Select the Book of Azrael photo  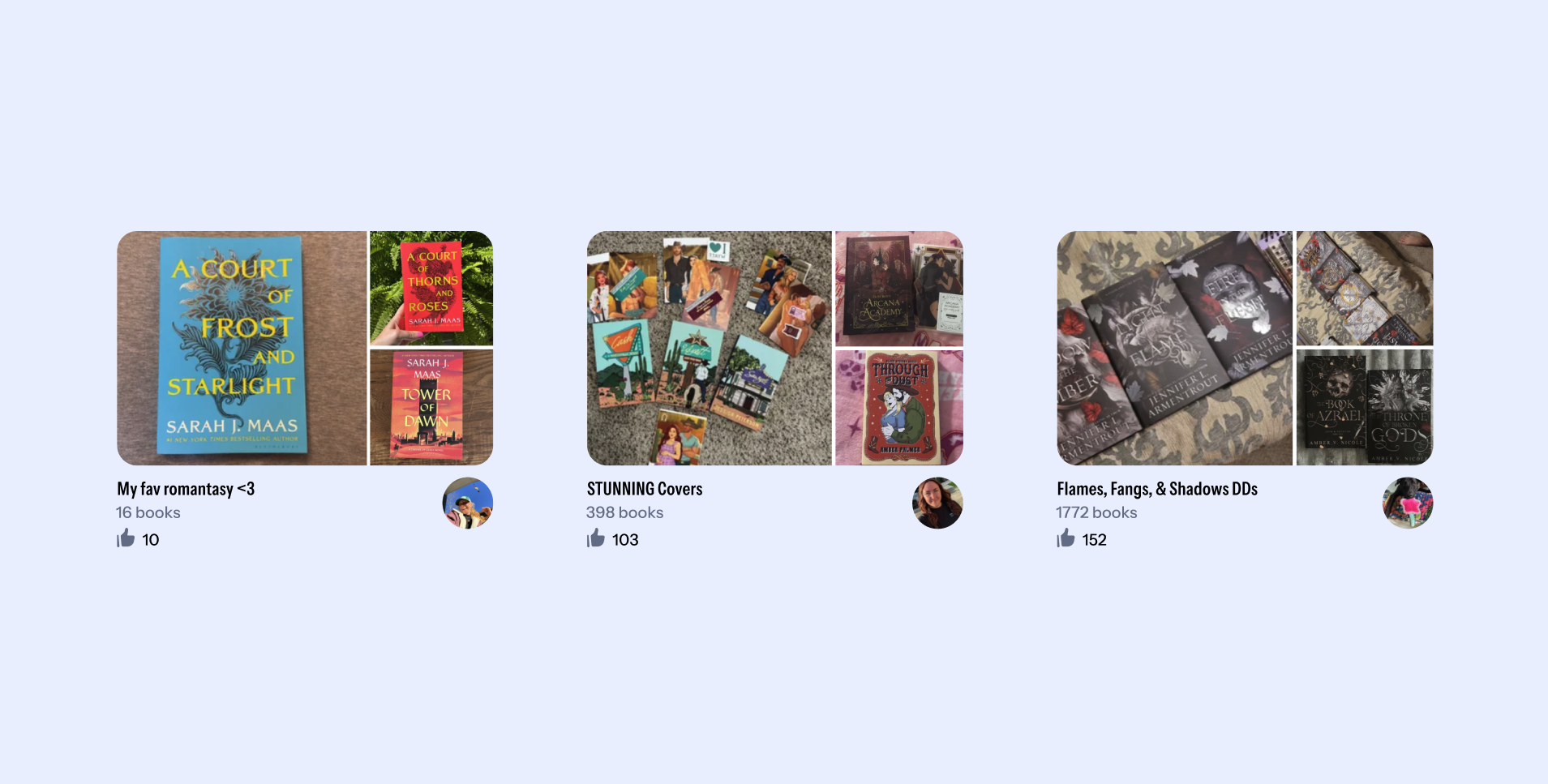click(1365, 408)
